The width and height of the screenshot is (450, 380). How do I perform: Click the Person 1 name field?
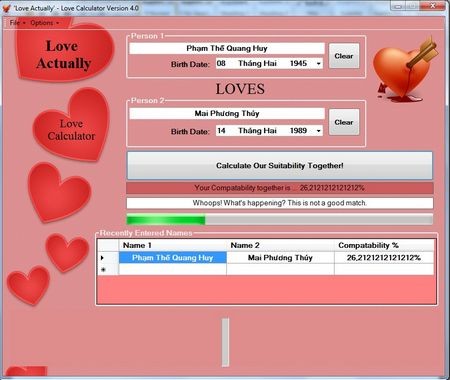[227, 48]
